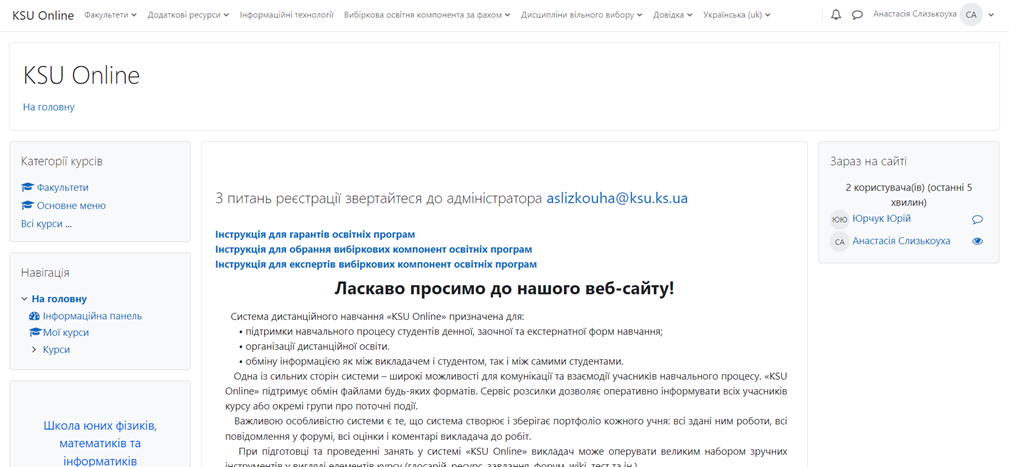Viewport: 1009px width, 467px height.
Task: Click the graduation cap icon beside Мої курси
Action: [x=35, y=333]
